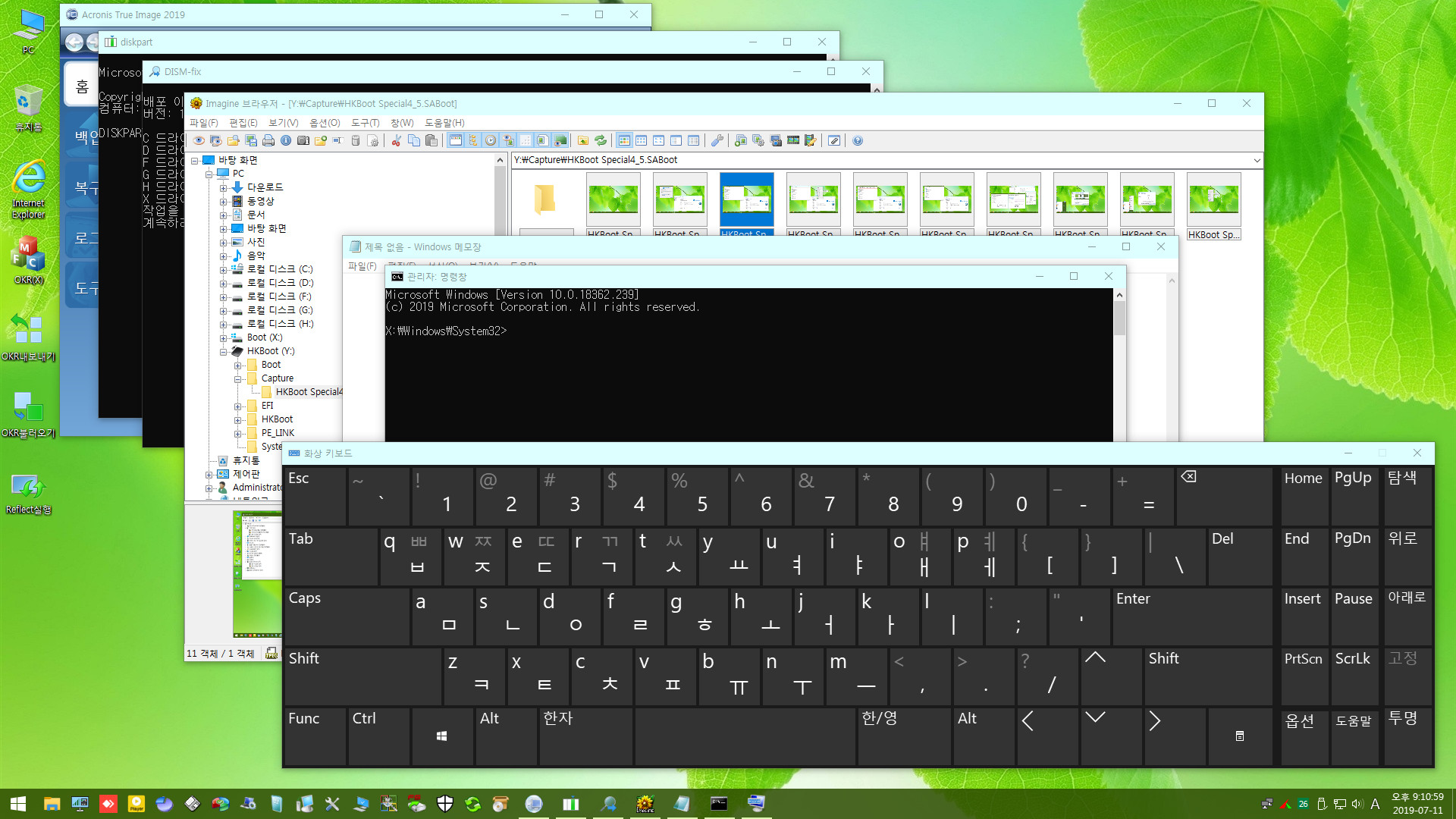Click the delete trash can icon in Imagine toolbar
1456x819 pixels.
pos(355,140)
